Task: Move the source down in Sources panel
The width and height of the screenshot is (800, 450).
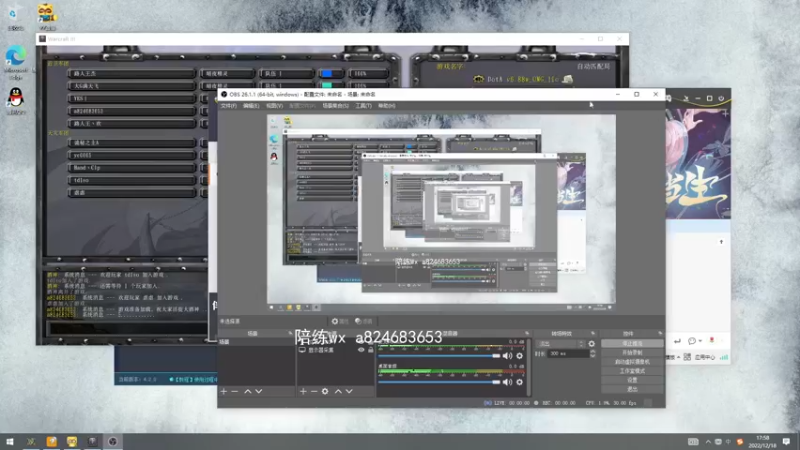Action: (349, 391)
